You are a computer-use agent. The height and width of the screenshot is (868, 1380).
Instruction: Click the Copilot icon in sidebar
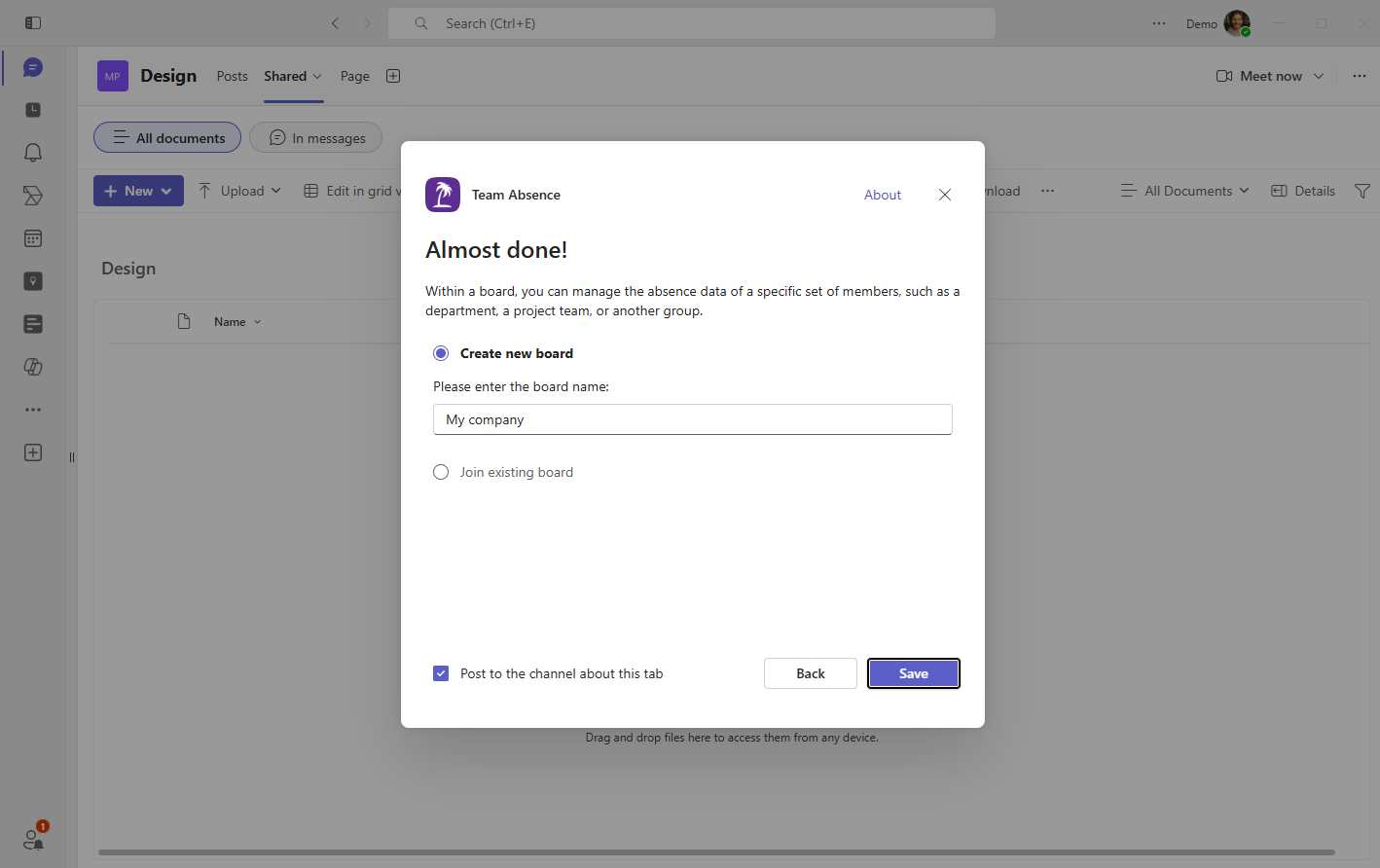[x=33, y=367]
